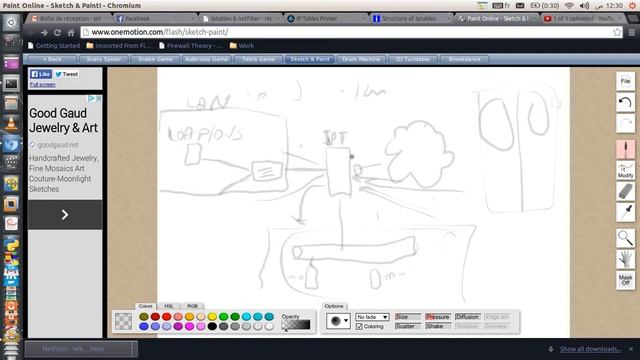Launch VLC from the launcher
This screenshot has width=640, height=360.
[x=11, y=123]
